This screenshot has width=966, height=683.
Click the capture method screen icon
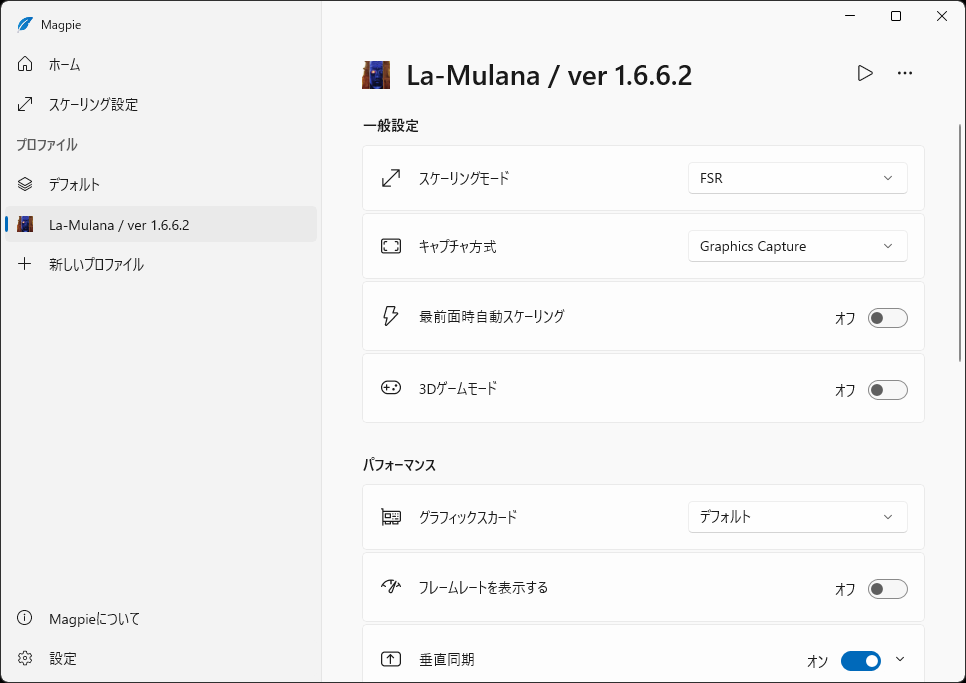click(x=389, y=246)
